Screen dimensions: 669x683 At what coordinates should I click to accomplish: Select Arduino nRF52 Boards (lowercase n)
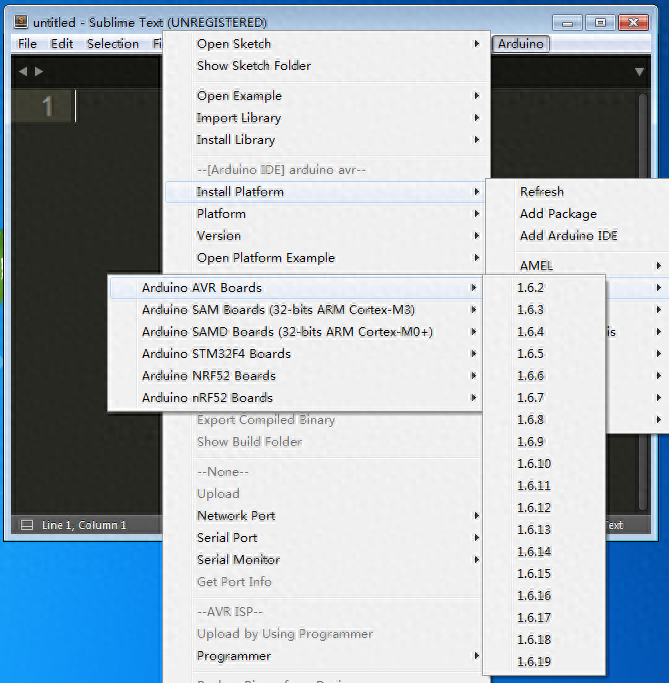pos(295,397)
